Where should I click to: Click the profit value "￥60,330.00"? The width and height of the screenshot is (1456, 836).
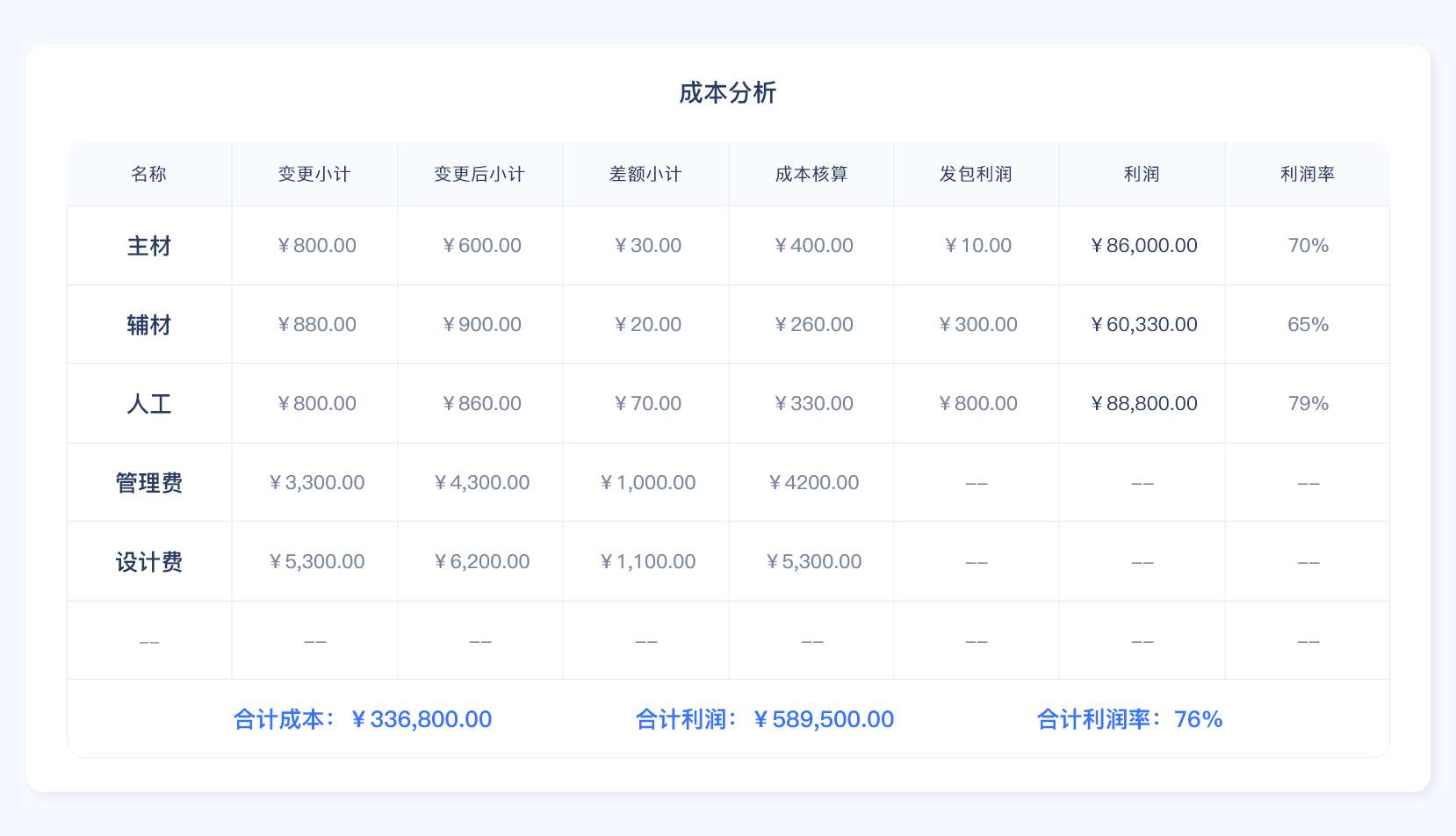(1142, 325)
